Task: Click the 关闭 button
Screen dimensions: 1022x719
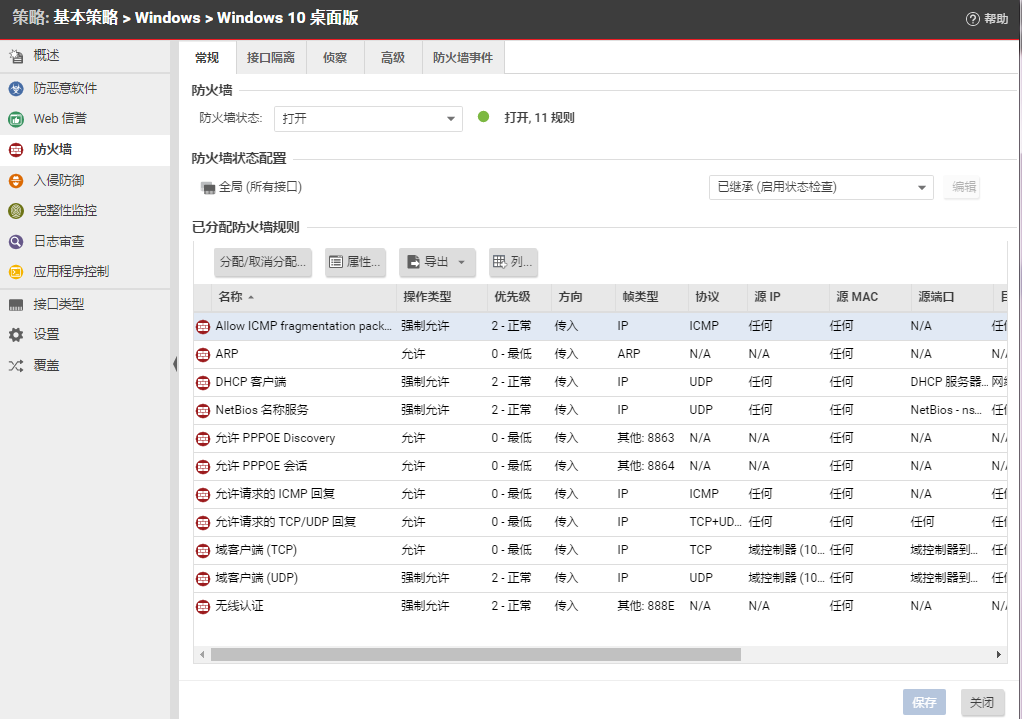Action: coord(982,702)
